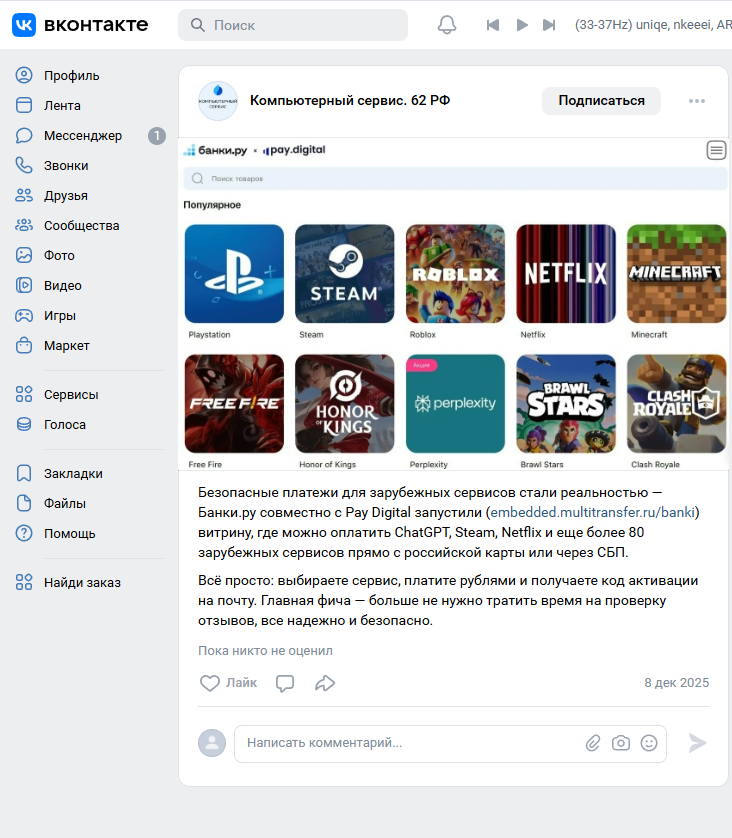Open Фото section
The width and height of the screenshot is (732, 838).
(x=59, y=255)
